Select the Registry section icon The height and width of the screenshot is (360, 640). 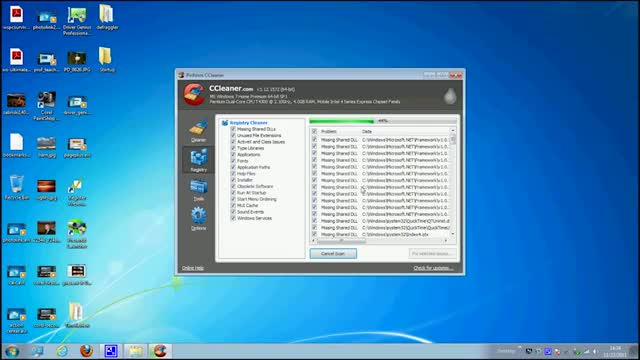click(198, 160)
